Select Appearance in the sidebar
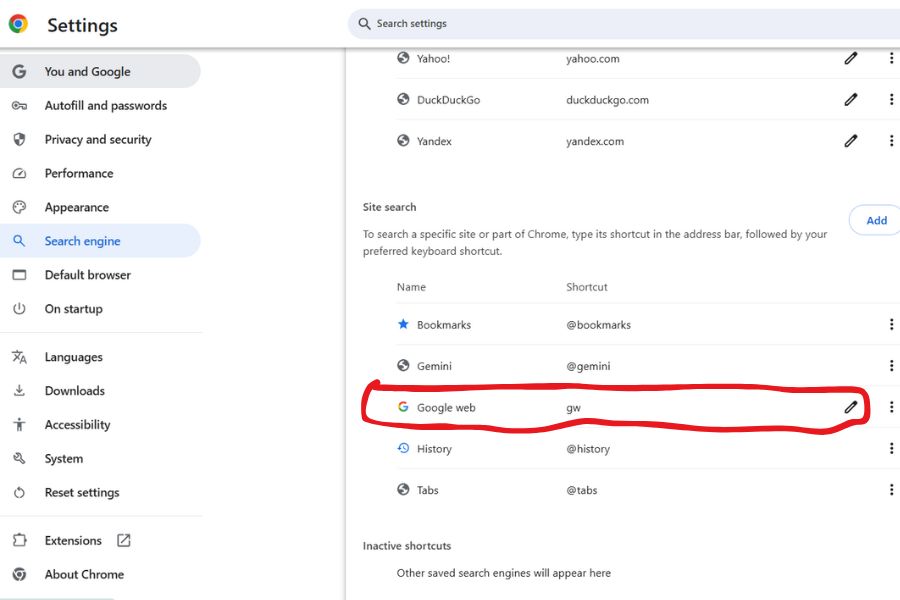Viewport: 900px width, 600px height. (77, 208)
